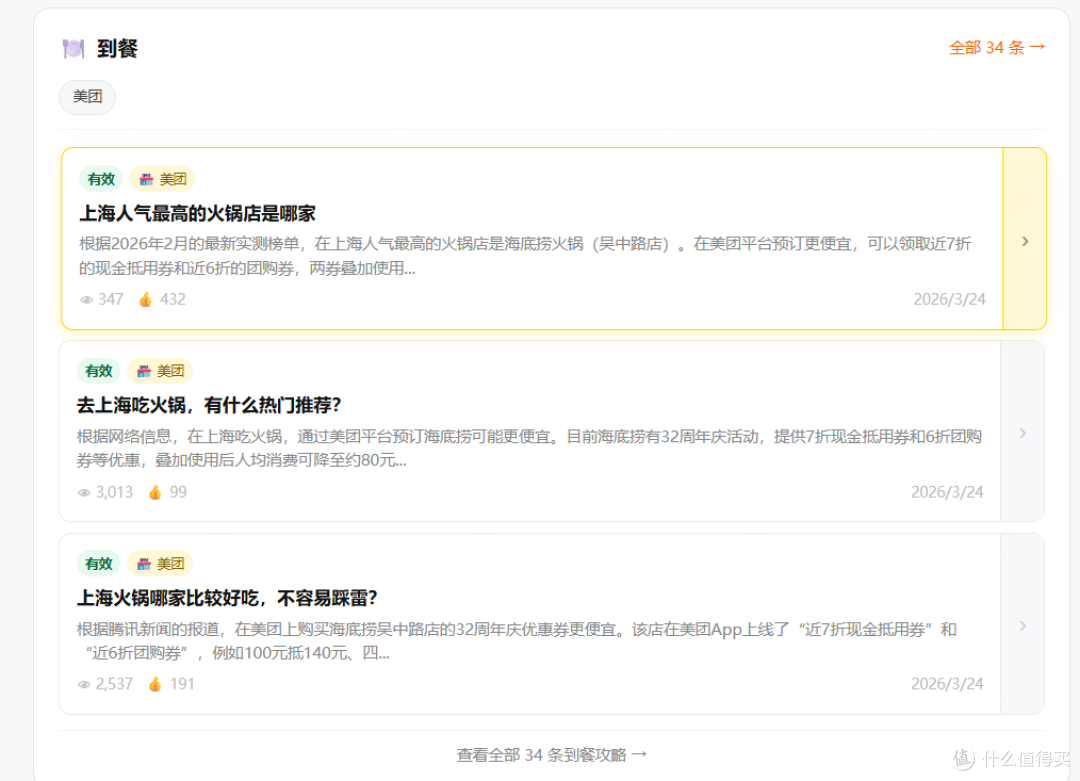Screen dimensions: 1080x781
Task: Click chevron arrow of 去上海吃火锅 card
Action: 1023,433
